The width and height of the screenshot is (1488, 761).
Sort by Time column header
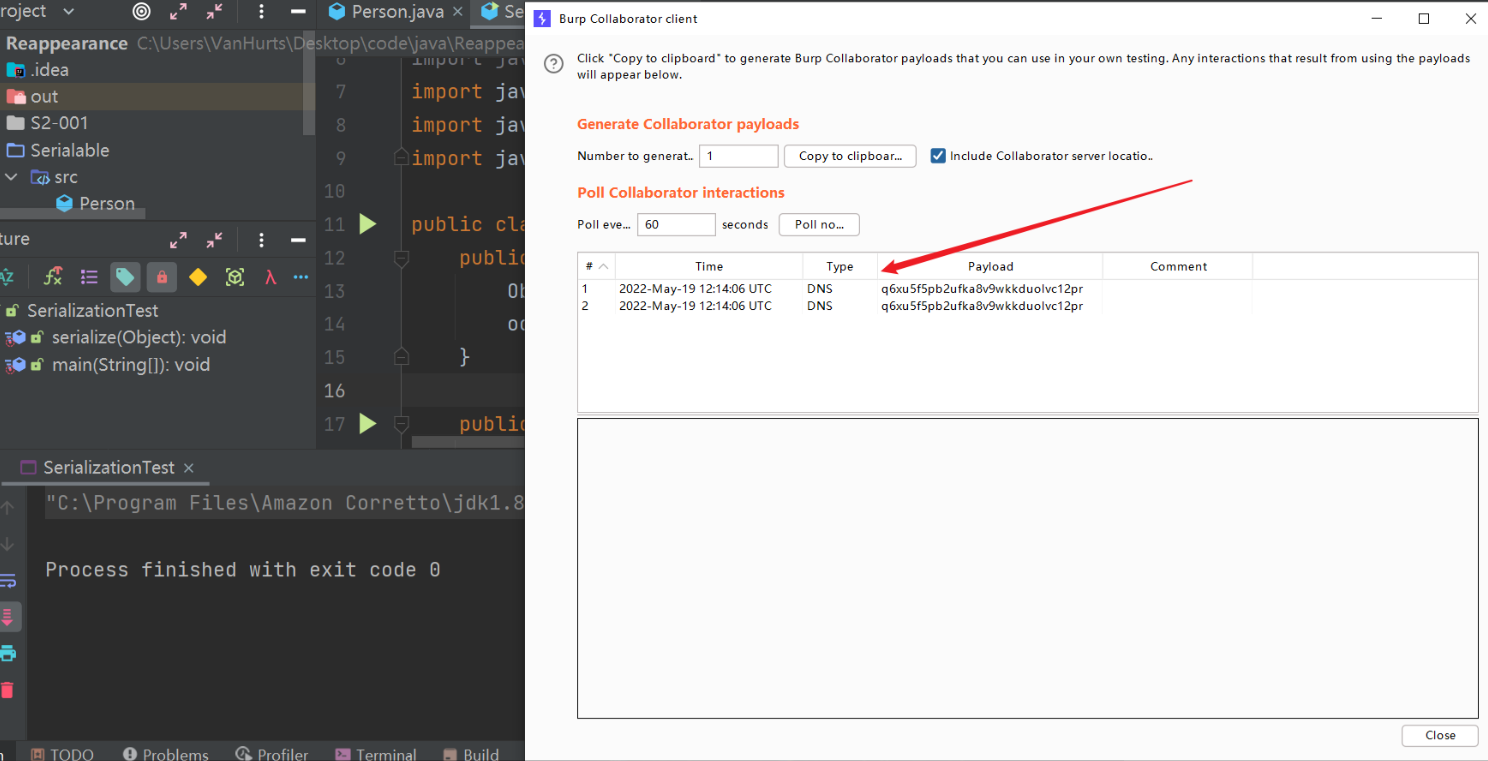709,266
